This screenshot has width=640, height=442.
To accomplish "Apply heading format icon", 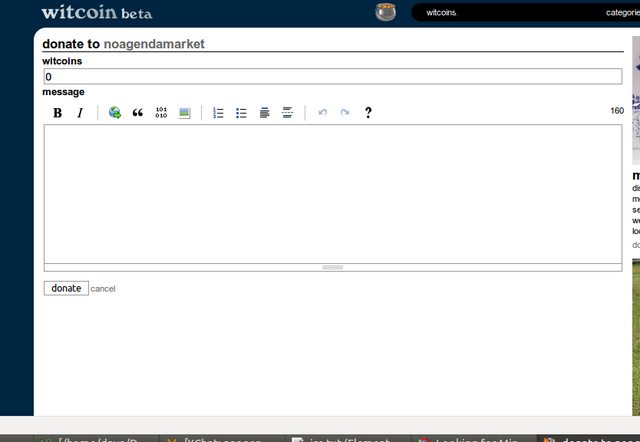I will (264, 113).
